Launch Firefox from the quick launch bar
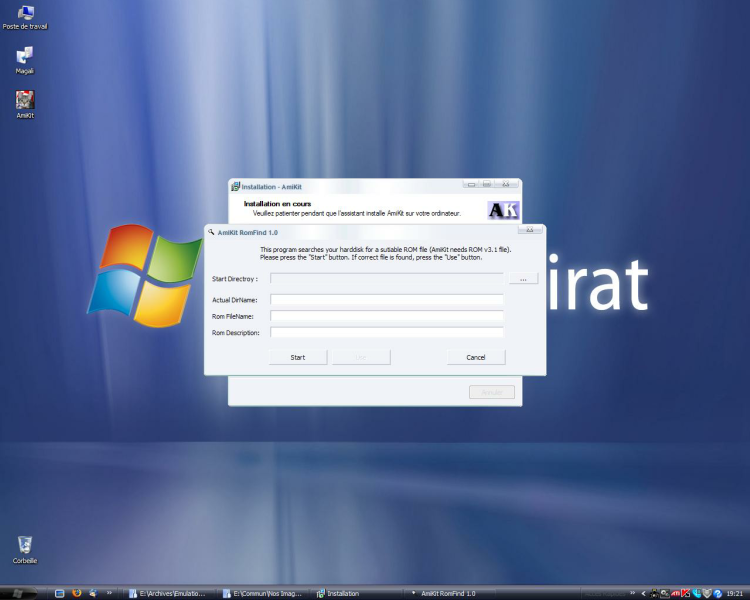750x600 pixels. [77, 593]
